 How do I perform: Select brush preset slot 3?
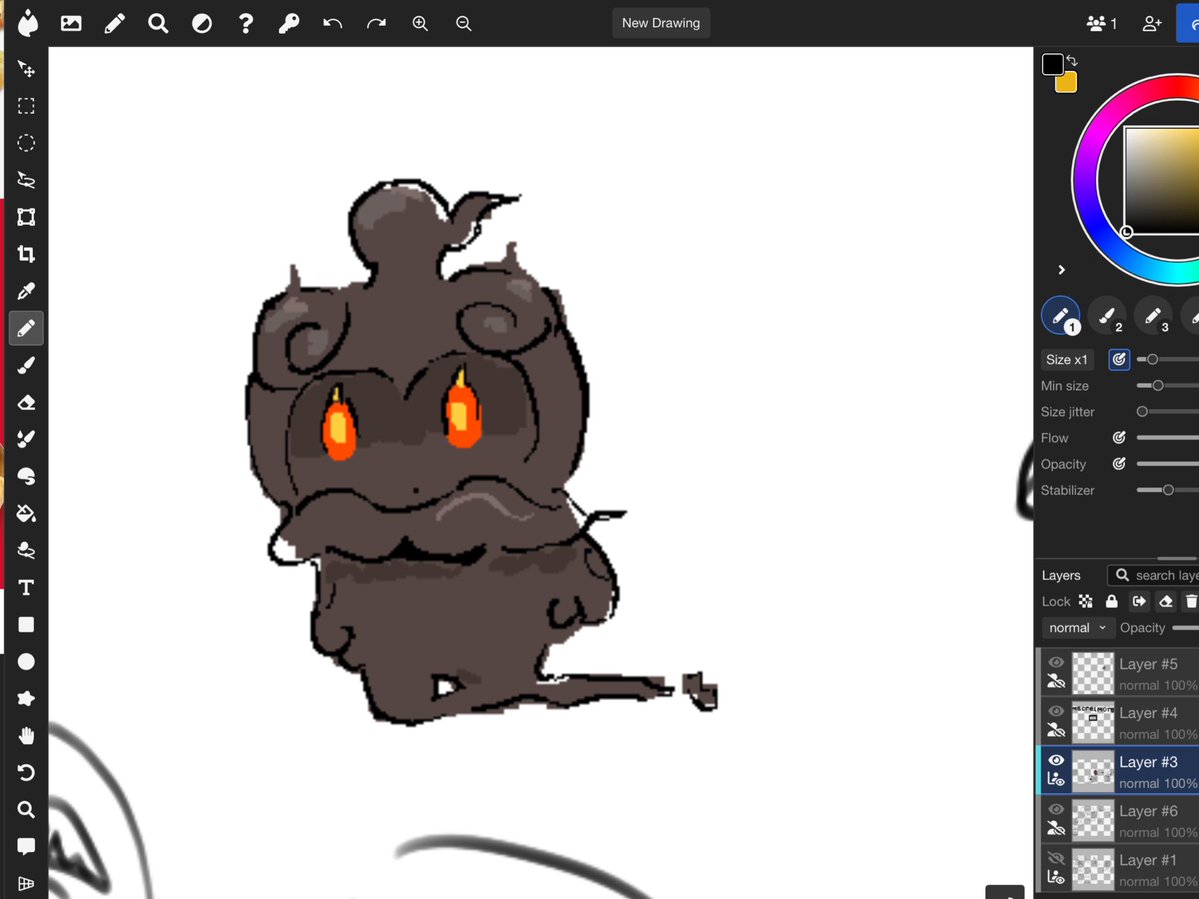pos(1152,316)
